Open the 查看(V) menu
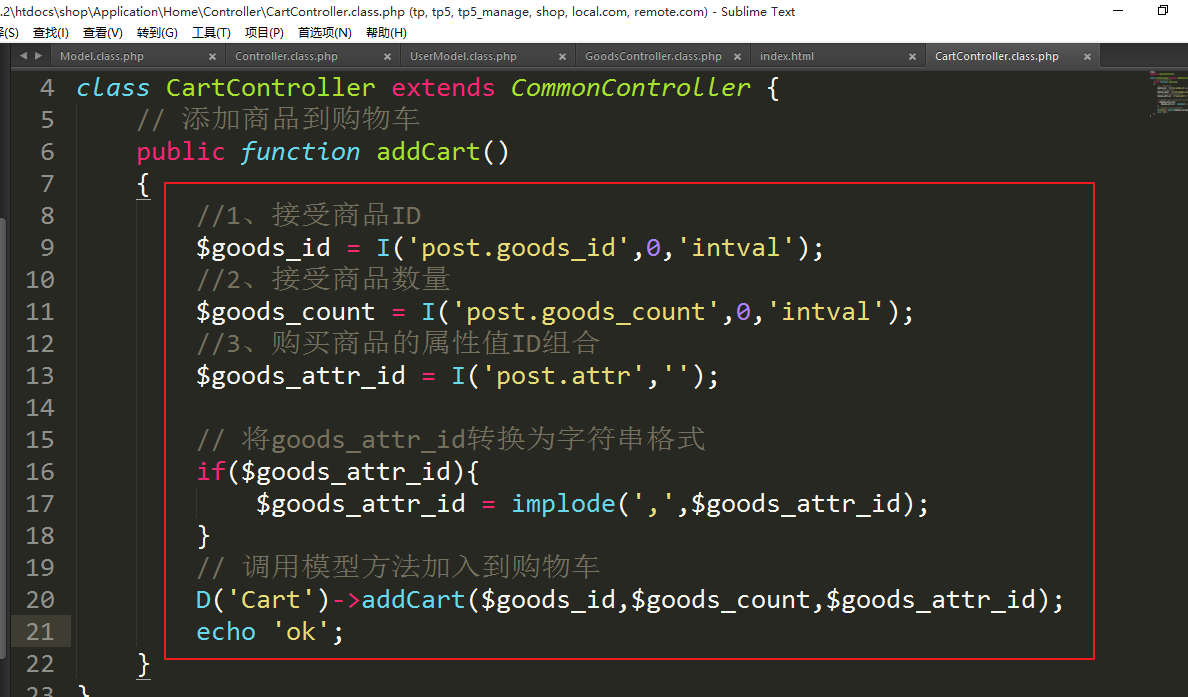This screenshot has height=697, width=1188. [103, 33]
